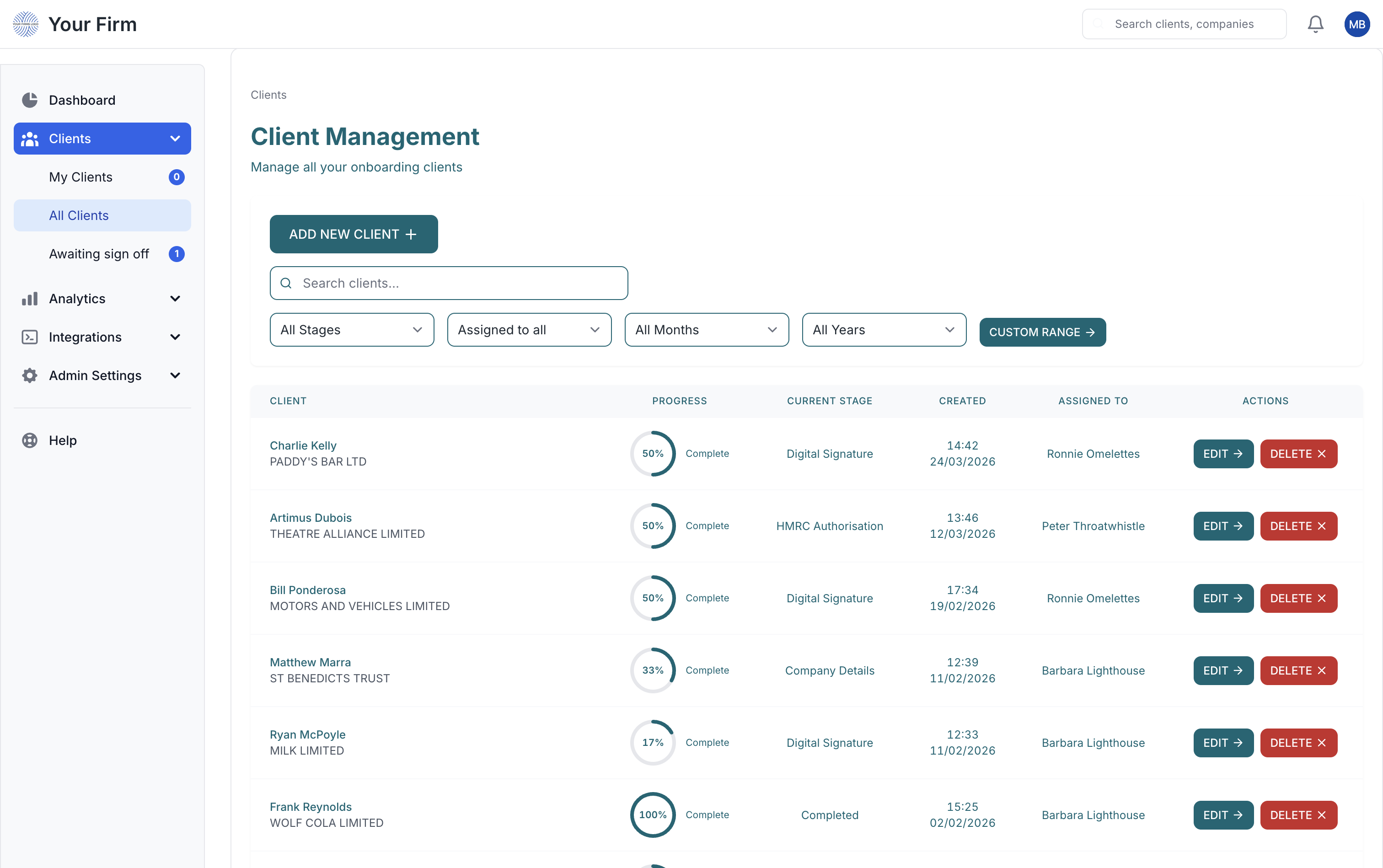Click Frank Reynolds 100% progress ring
The width and height of the screenshot is (1383, 868).
click(653, 814)
